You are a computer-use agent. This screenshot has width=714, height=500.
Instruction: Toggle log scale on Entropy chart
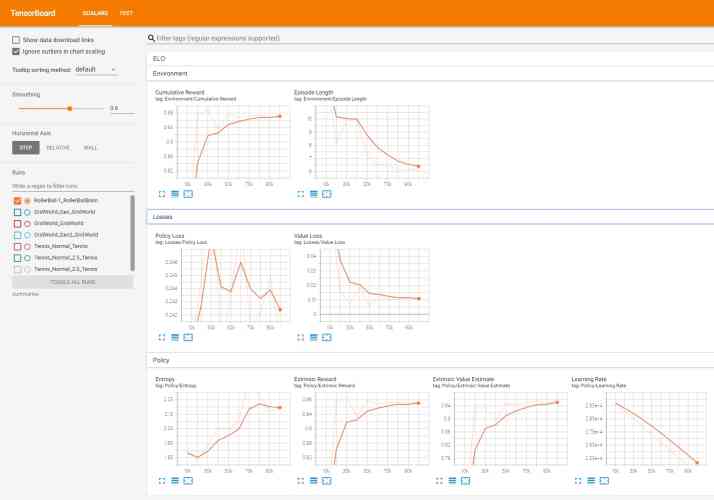click(175, 481)
